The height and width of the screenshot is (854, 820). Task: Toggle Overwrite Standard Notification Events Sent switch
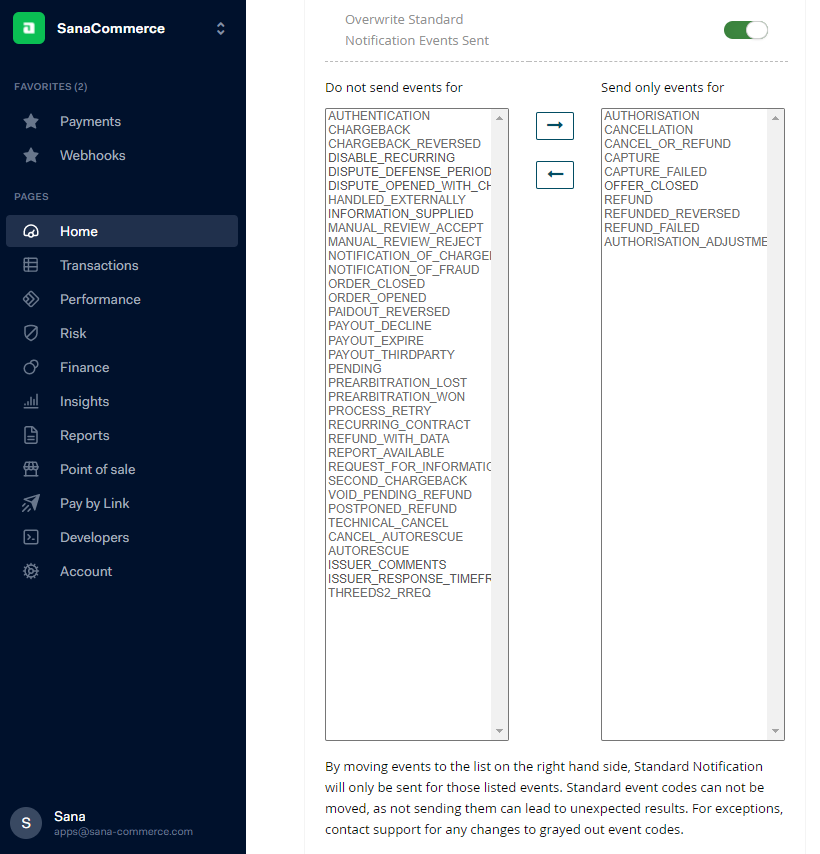(x=745, y=30)
